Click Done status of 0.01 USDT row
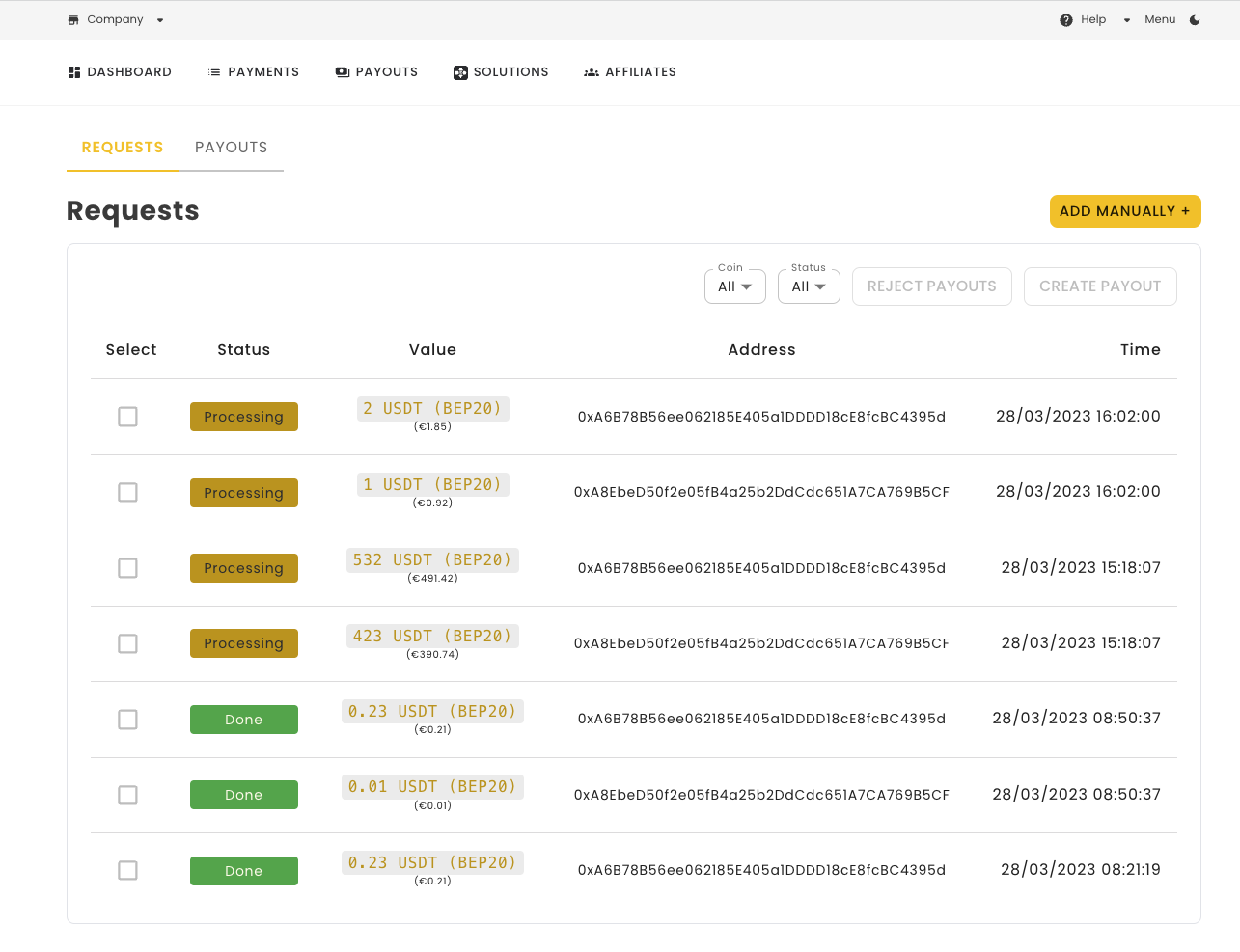 pyautogui.click(x=244, y=795)
